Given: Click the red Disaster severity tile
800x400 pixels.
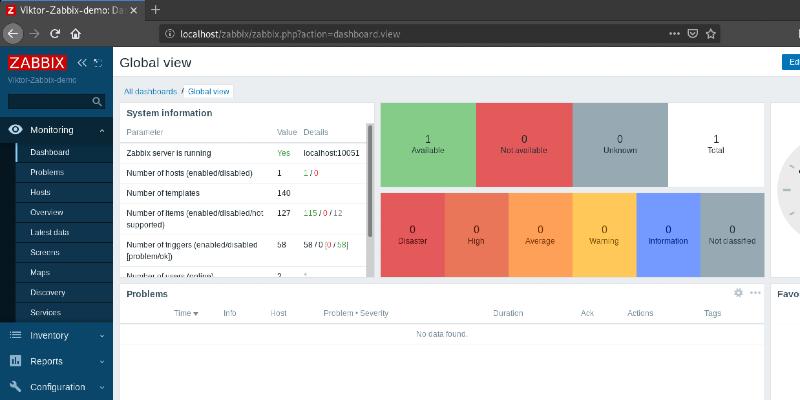Looking at the screenshot, I should tap(412, 234).
